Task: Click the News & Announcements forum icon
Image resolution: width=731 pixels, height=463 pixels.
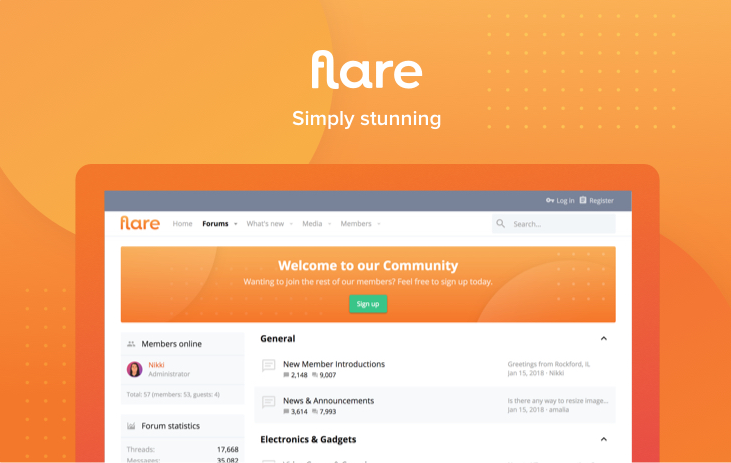Action: click(268, 403)
